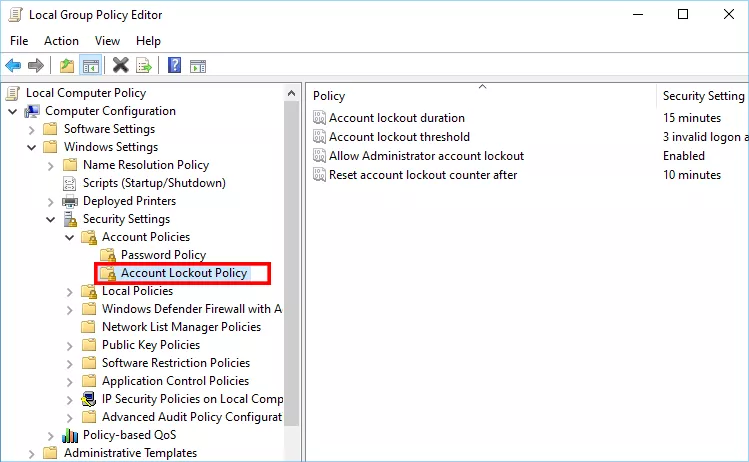This screenshot has width=749, height=462.
Task: Click the 10 minutes setting value
Action: (692, 175)
